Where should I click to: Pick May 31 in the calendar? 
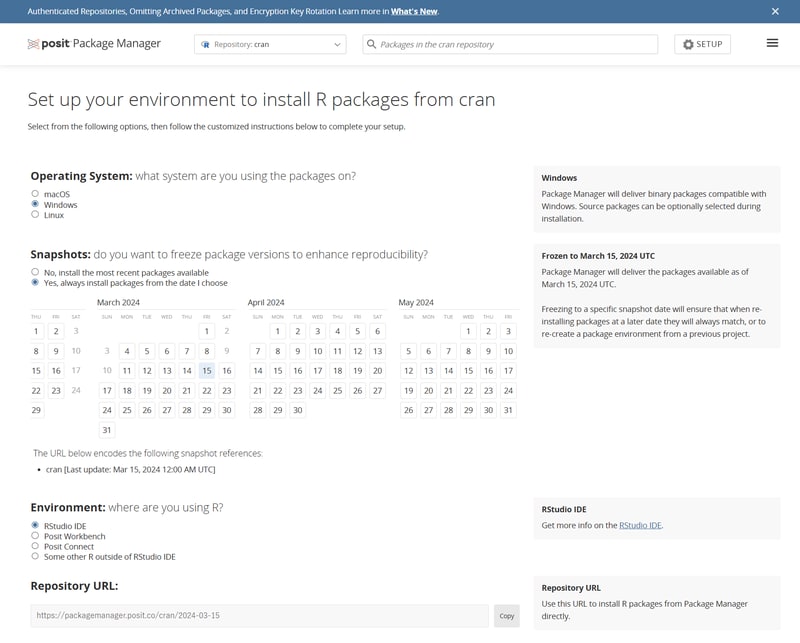508,410
